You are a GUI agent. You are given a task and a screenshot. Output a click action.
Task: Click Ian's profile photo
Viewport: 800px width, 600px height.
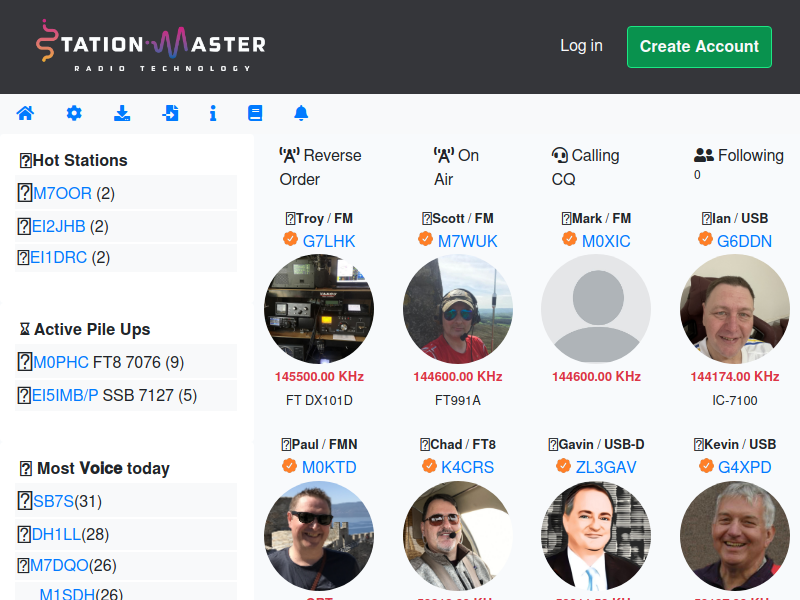pos(735,309)
